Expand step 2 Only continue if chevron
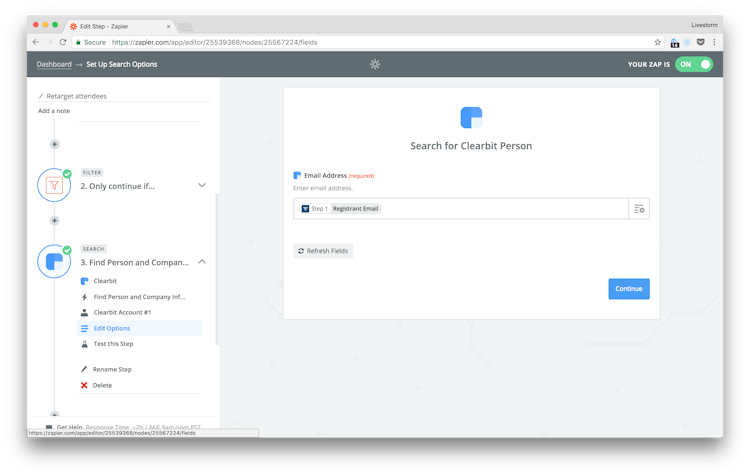The image size is (750, 476). [x=202, y=185]
